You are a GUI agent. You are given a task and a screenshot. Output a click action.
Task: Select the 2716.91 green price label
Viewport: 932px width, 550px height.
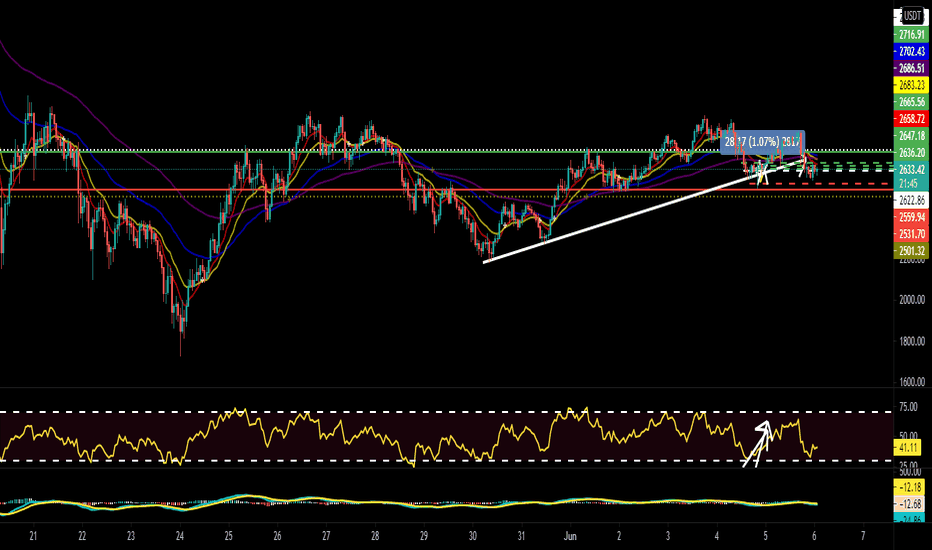pos(911,34)
